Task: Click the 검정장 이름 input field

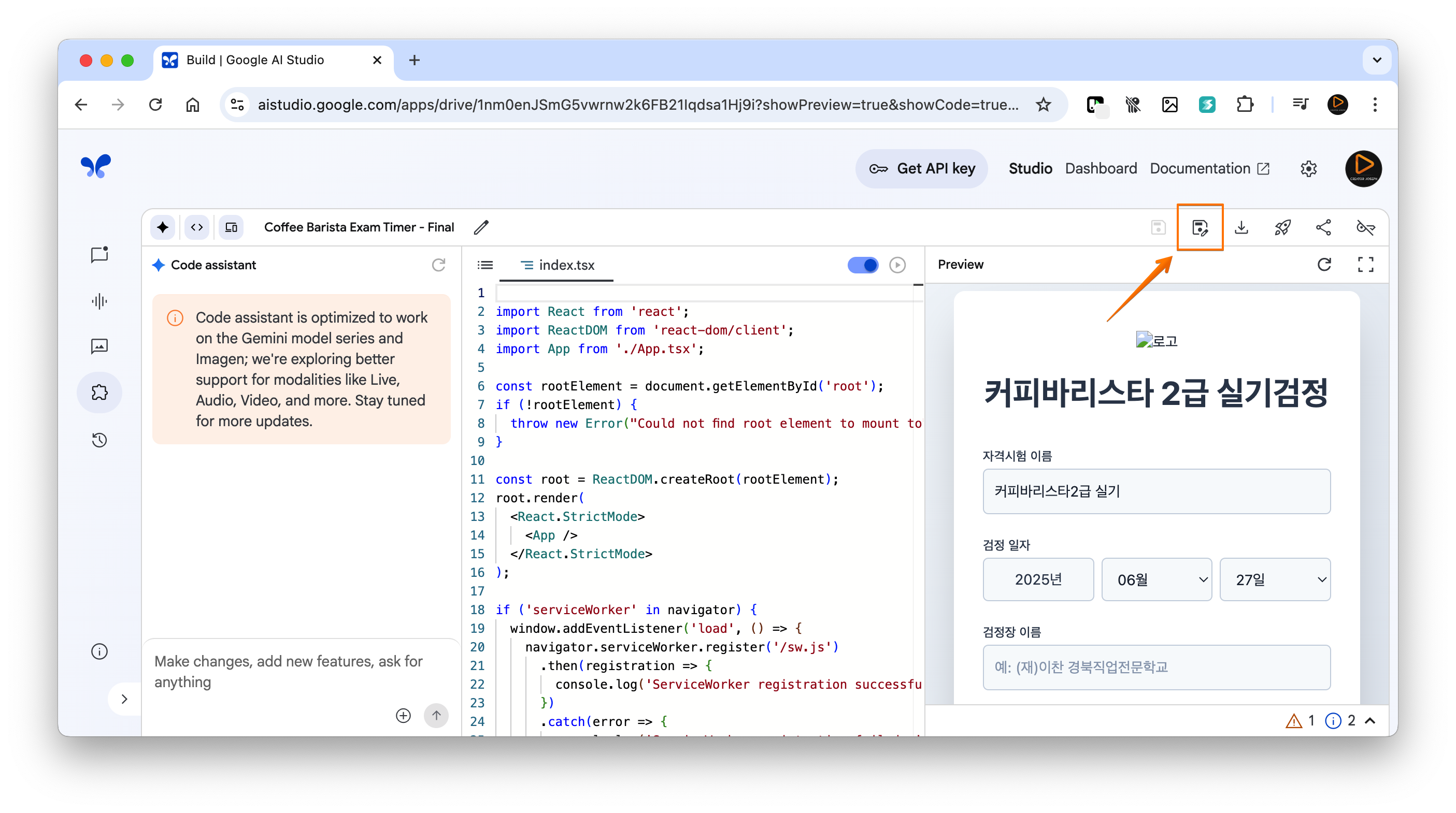Action: 1157,667
